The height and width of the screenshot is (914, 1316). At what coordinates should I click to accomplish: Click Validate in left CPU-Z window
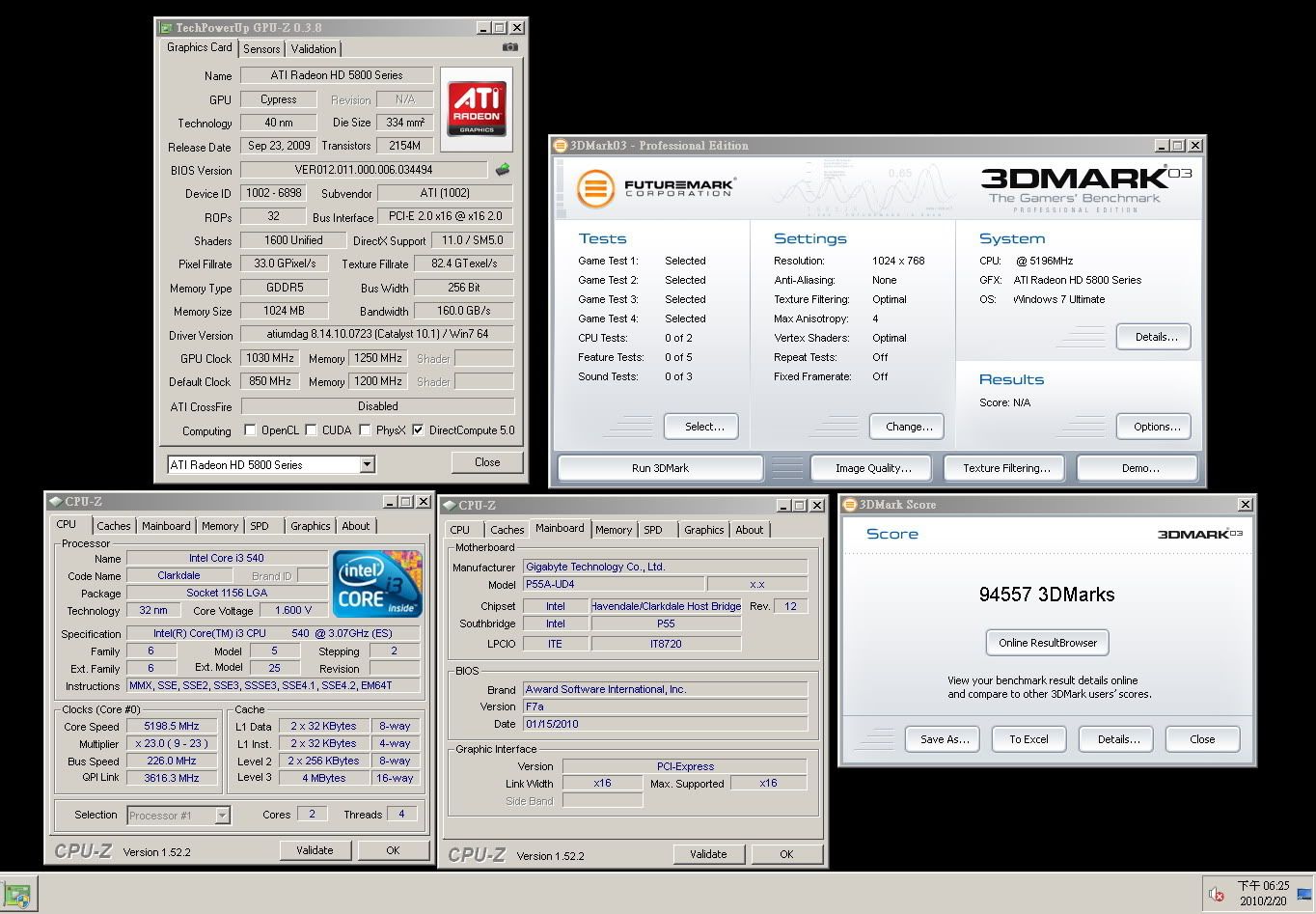[x=315, y=850]
